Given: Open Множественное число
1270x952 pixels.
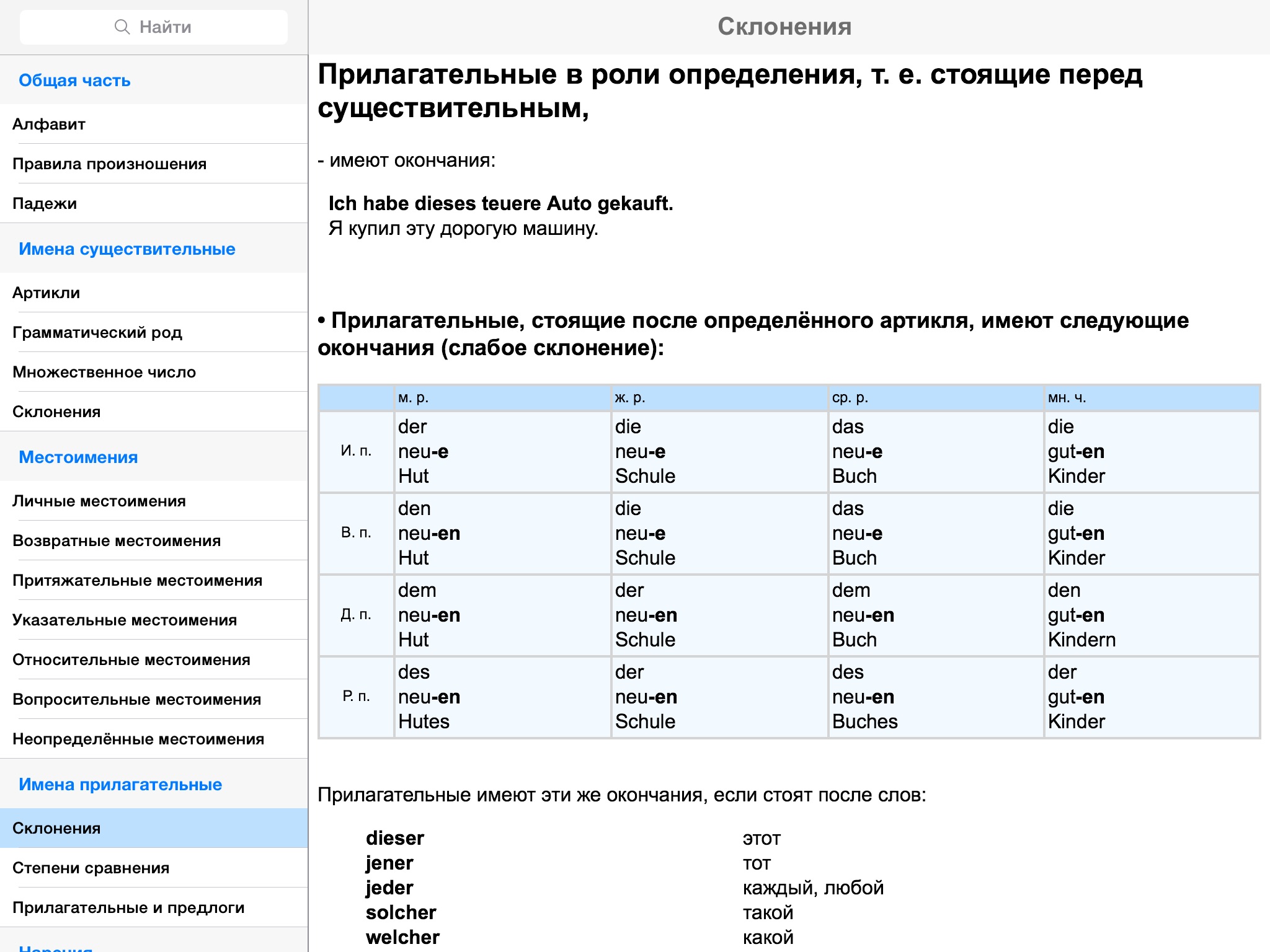Looking at the screenshot, I should coord(154,372).
